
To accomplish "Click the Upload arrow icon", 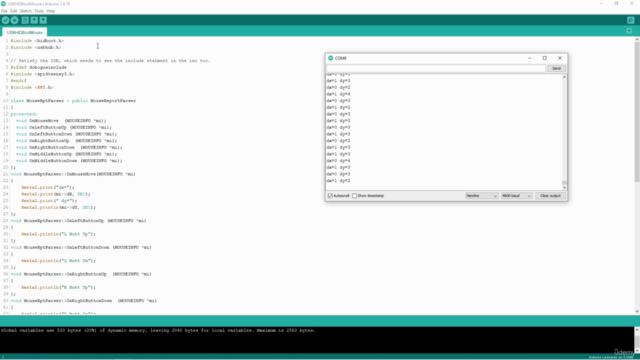I will tap(14, 20).
